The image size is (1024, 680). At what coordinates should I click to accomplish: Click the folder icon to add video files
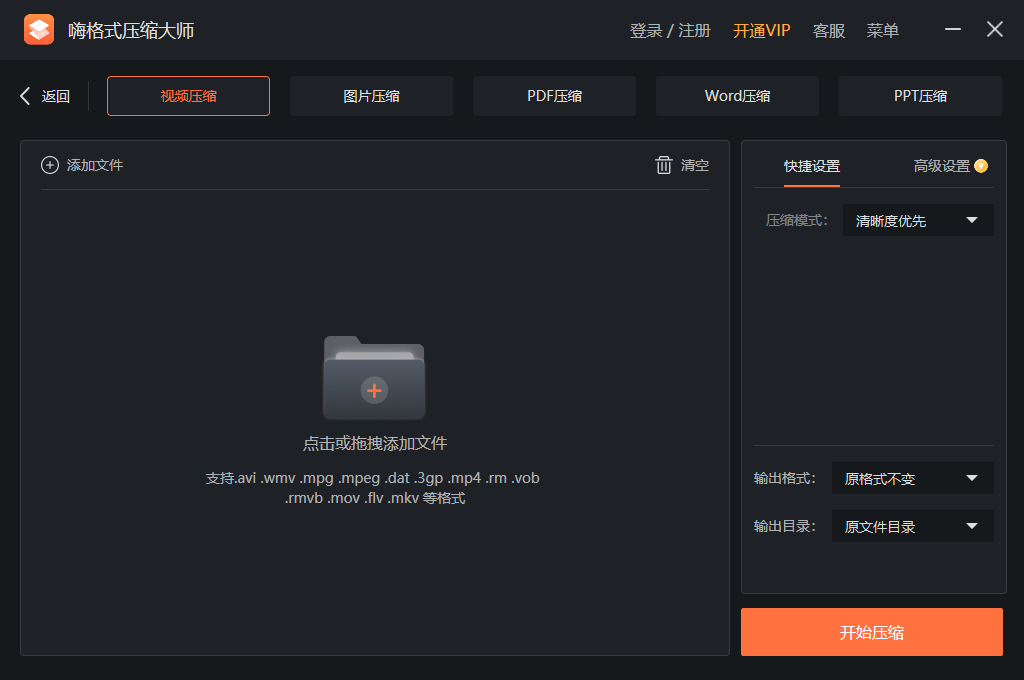tap(374, 378)
